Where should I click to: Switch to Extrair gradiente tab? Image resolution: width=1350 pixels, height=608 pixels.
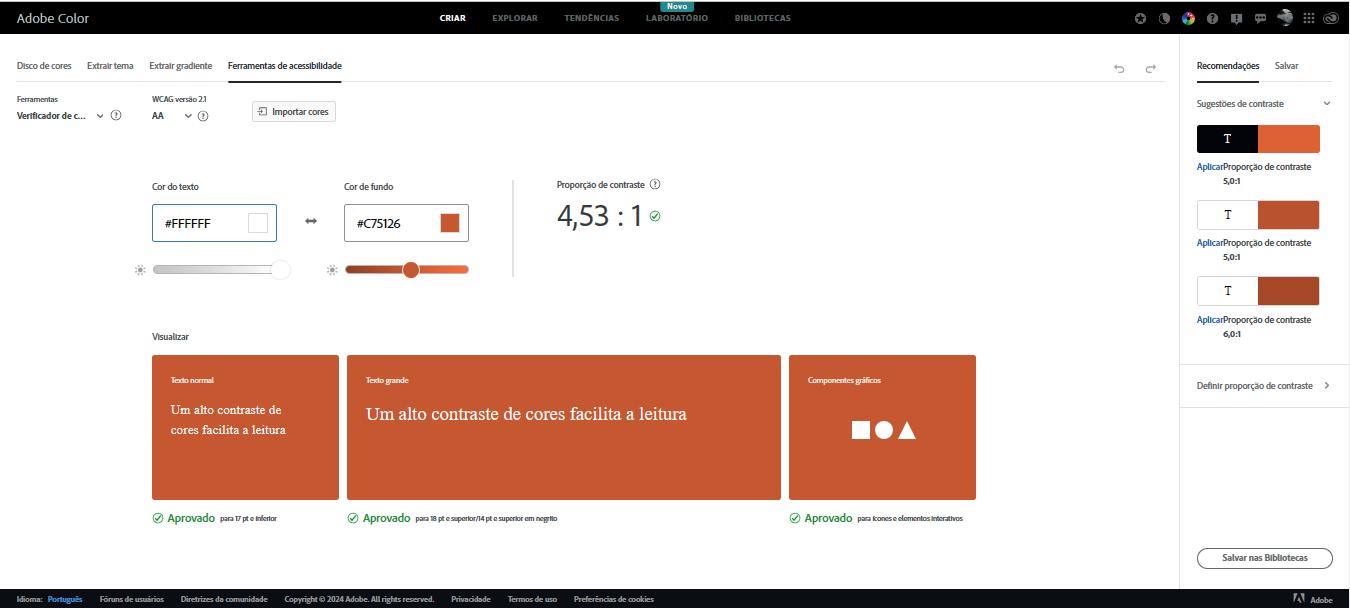(x=181, y=66)
